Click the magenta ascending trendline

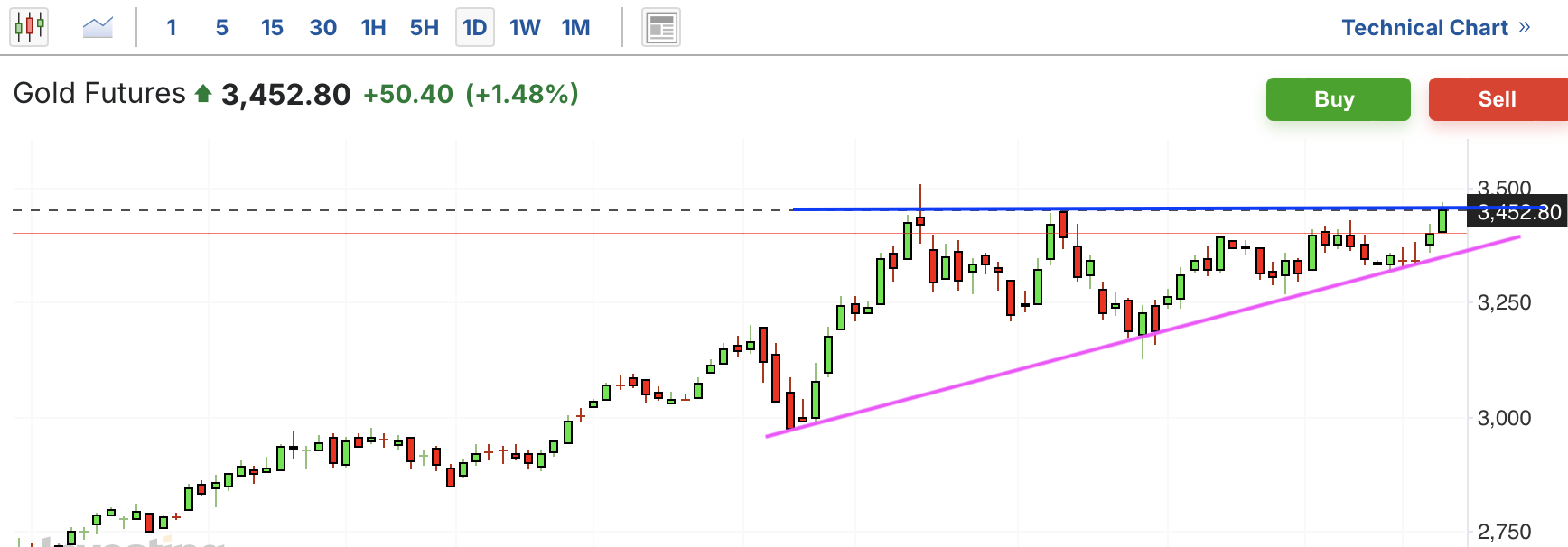pyautogui.click(x=1143, y=337)
